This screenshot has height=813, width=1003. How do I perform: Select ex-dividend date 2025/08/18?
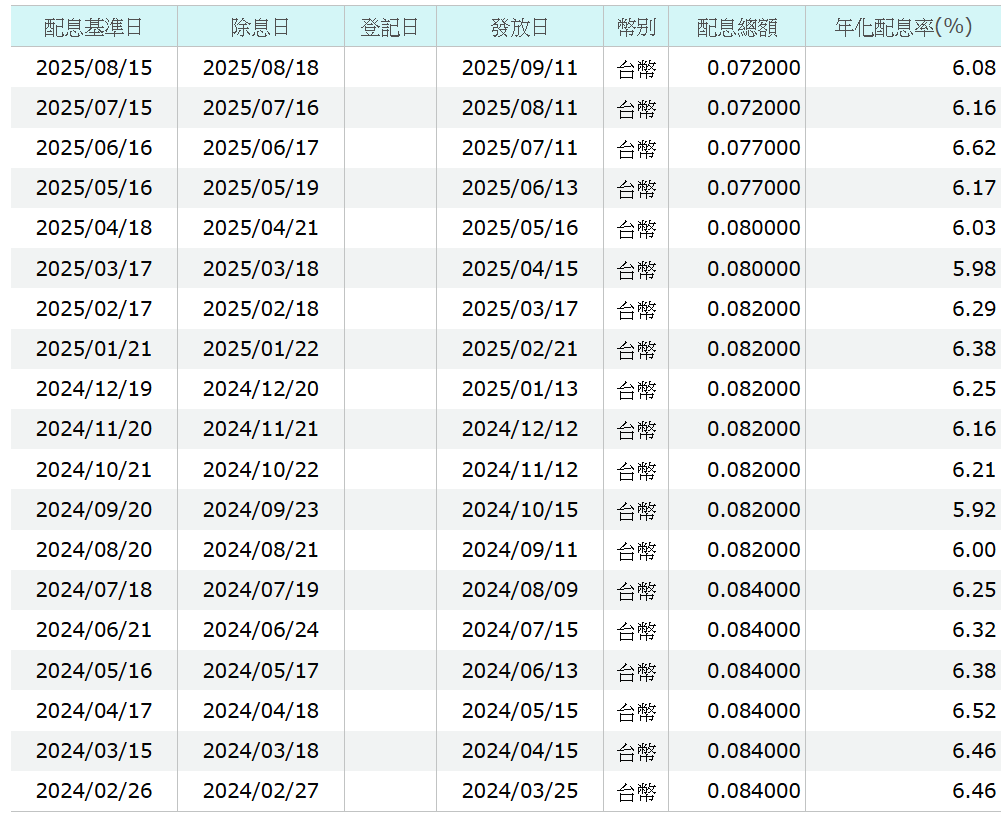(261, 68)
